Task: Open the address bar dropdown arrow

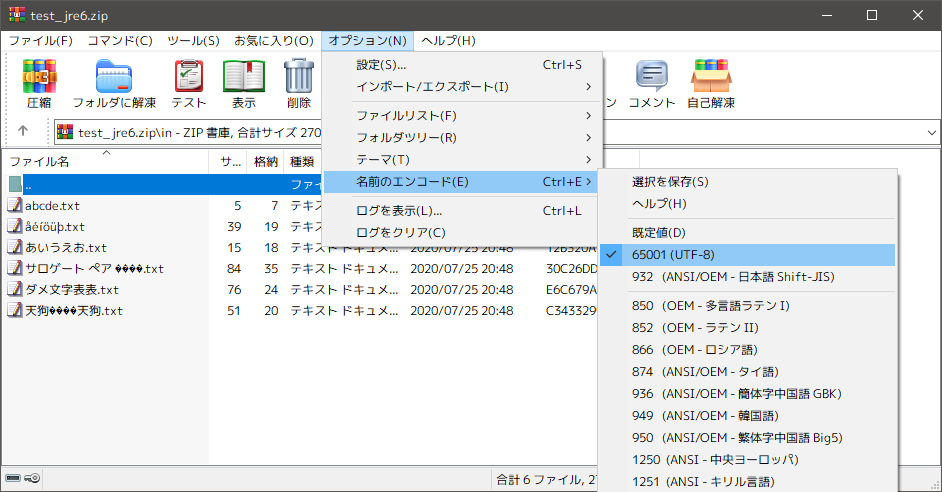Action: pyautogui.click(x=932, y=132)
